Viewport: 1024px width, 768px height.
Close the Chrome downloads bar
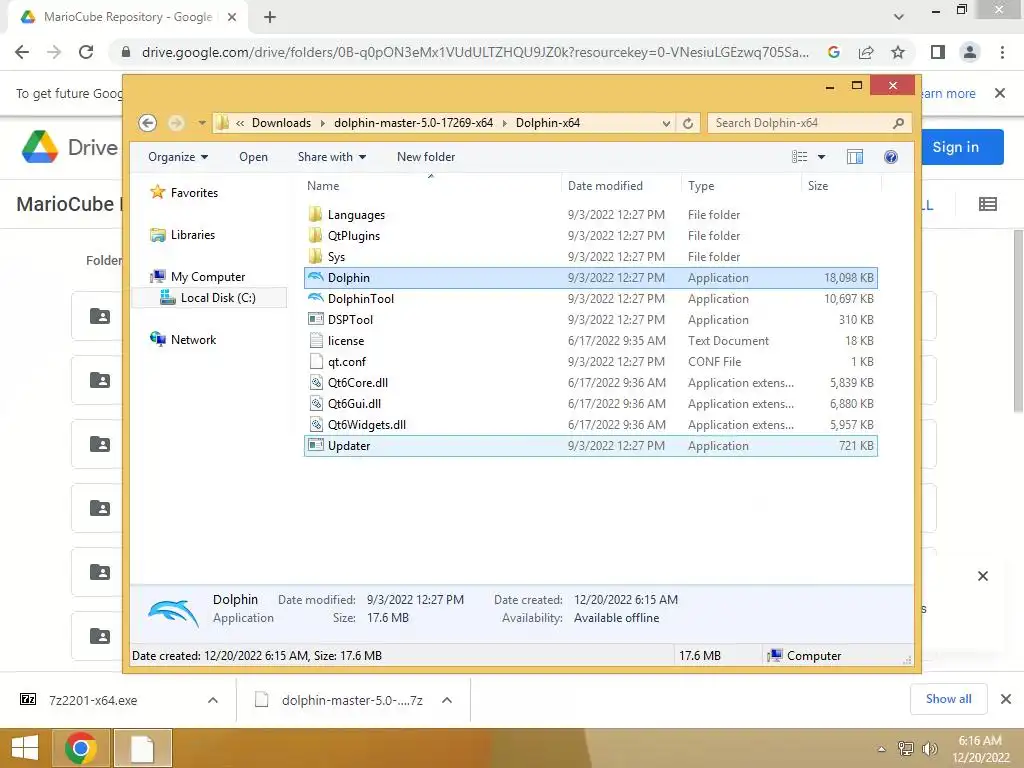pyautogui.click(x=1006, y=699)
